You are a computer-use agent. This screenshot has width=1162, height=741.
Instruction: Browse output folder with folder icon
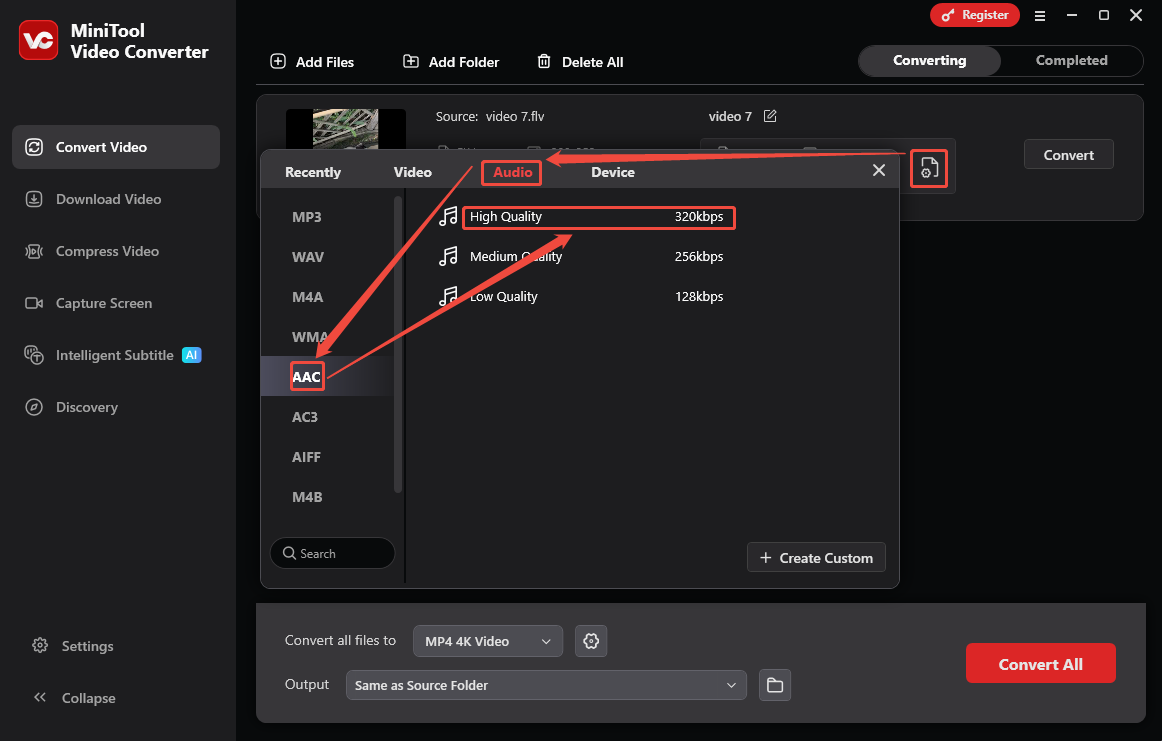pyautogui.click(x=774, y=685)
